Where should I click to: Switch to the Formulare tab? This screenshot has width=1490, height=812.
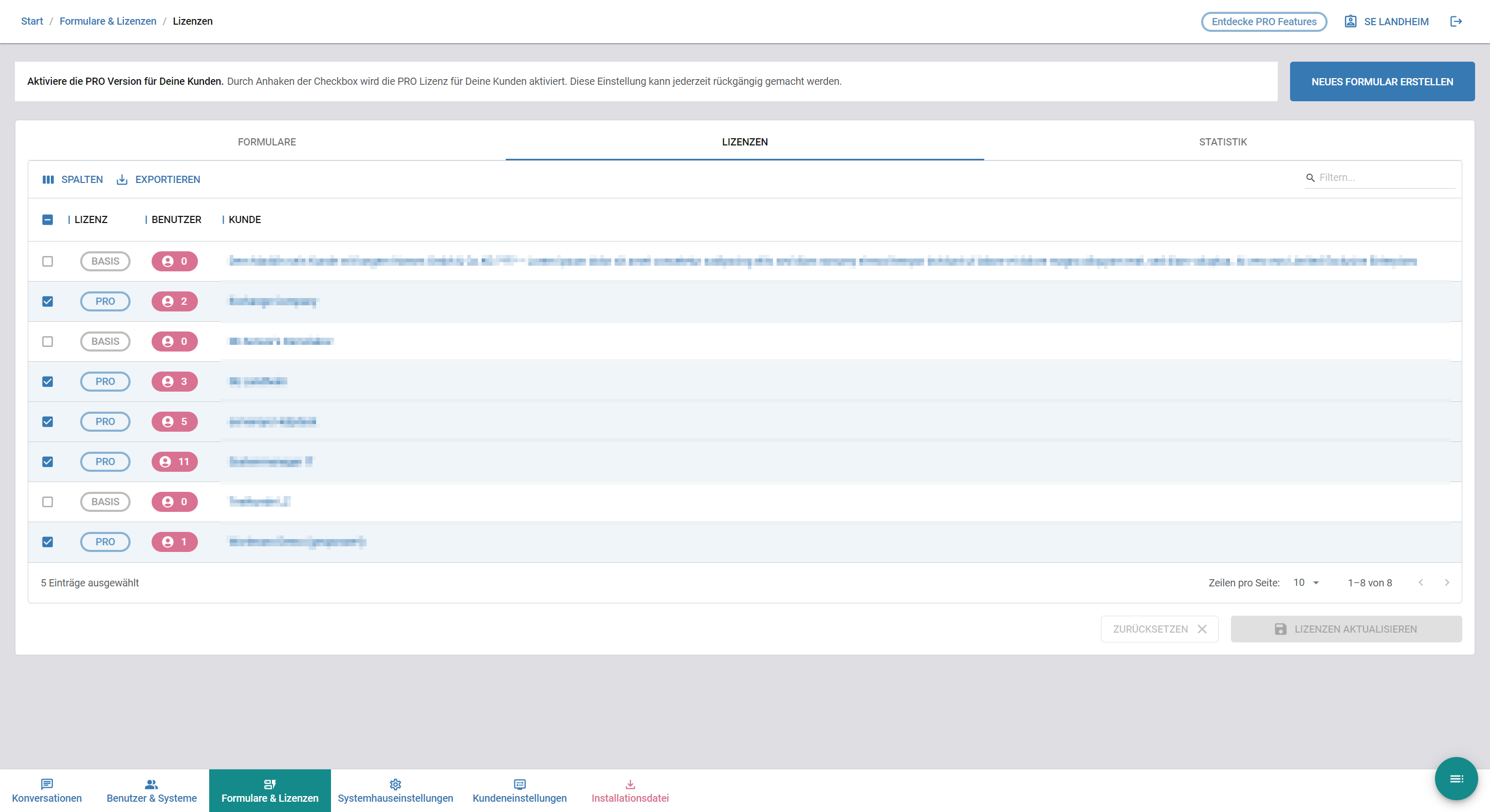pos(267,142)
